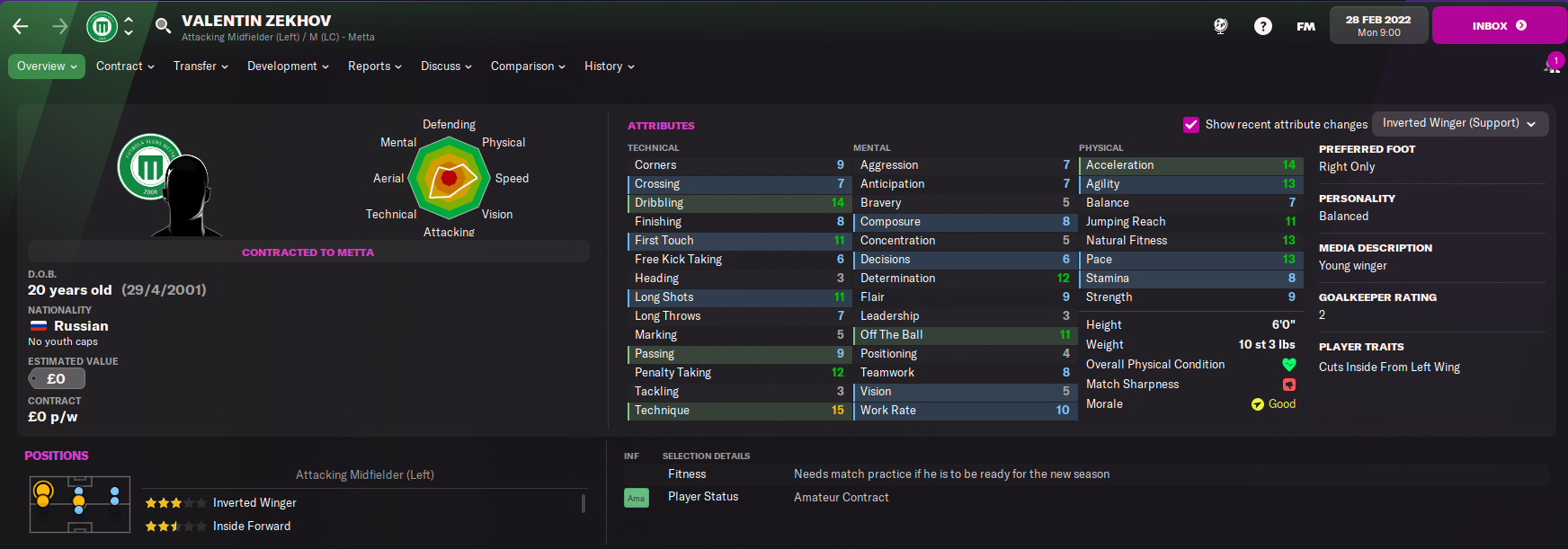Expand the Development menu
The width and height of the screenshot is (1568, 549).
point(288,66)
